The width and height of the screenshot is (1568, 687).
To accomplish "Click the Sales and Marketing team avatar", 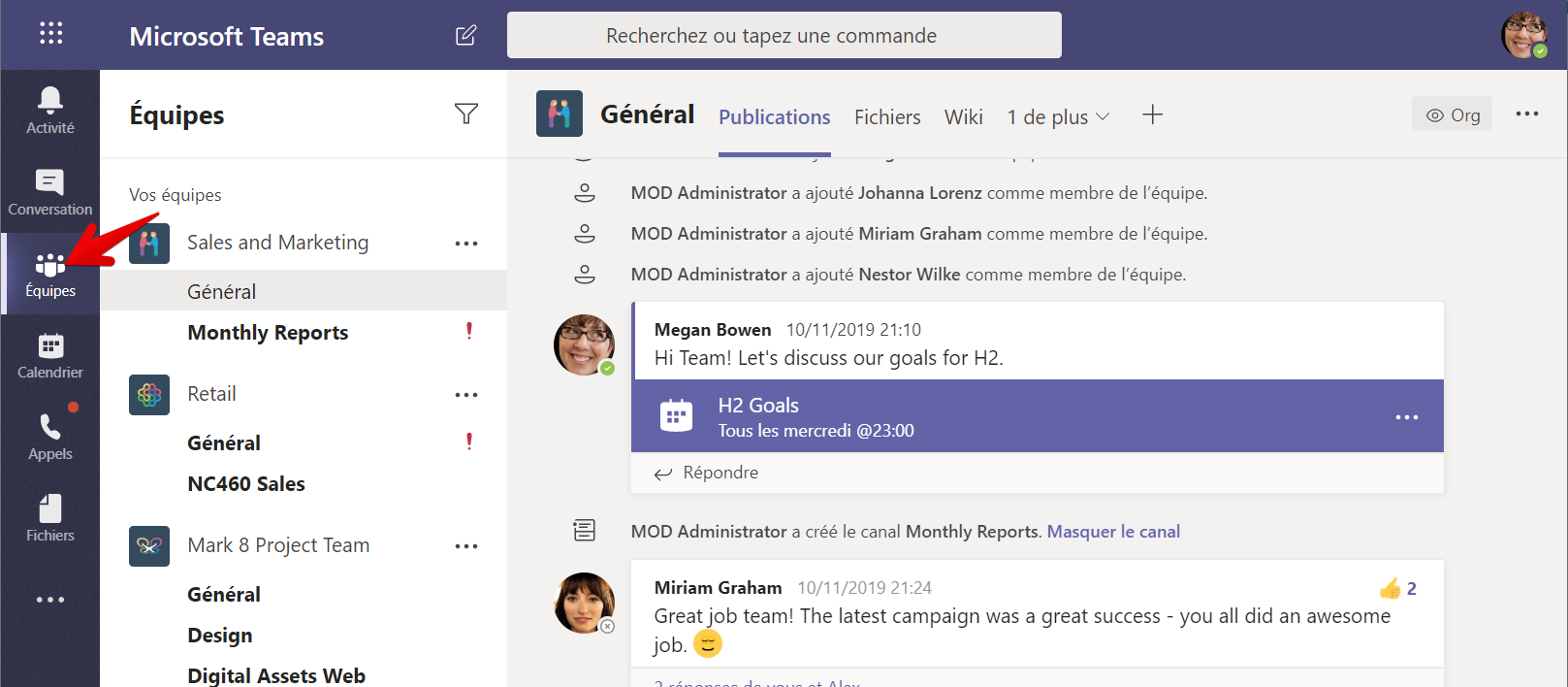I will tap(149, 243).
